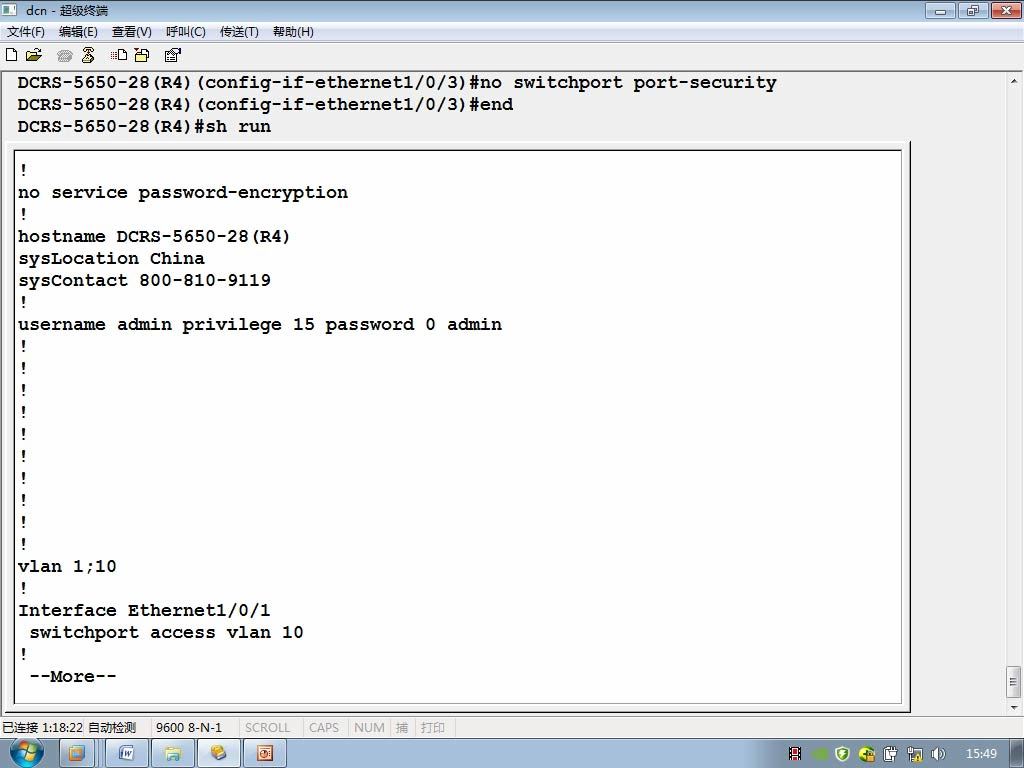Click the 'sh run' command line
The width and height of the screenshot is (1024, 768).
coord(144,126)
